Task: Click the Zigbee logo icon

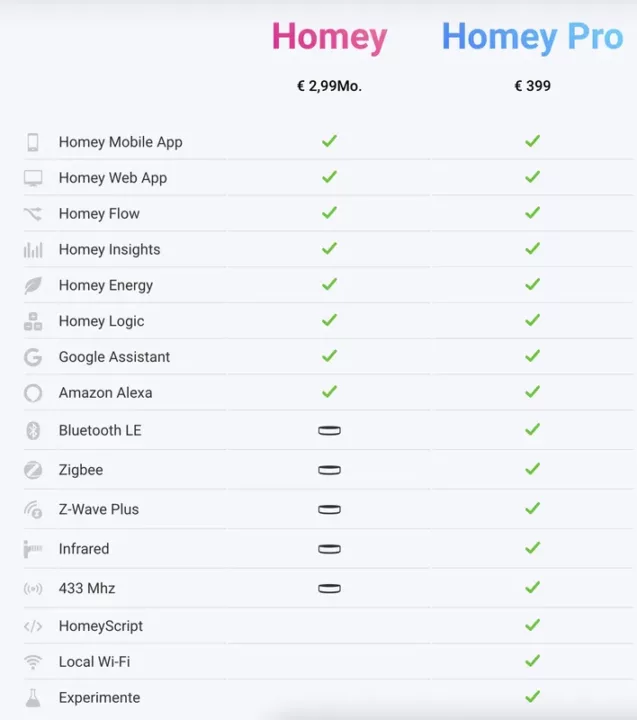Action: (33, 470)
